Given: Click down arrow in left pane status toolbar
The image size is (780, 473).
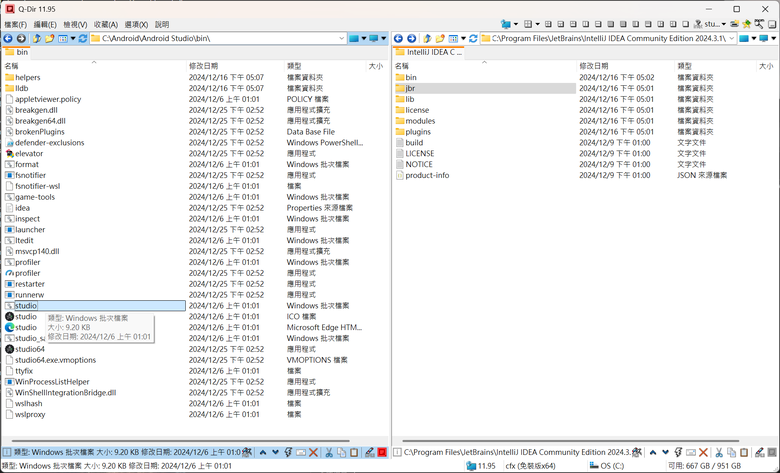Looking at the screenshot, I should pyautogui.click(x=275, y=452).
